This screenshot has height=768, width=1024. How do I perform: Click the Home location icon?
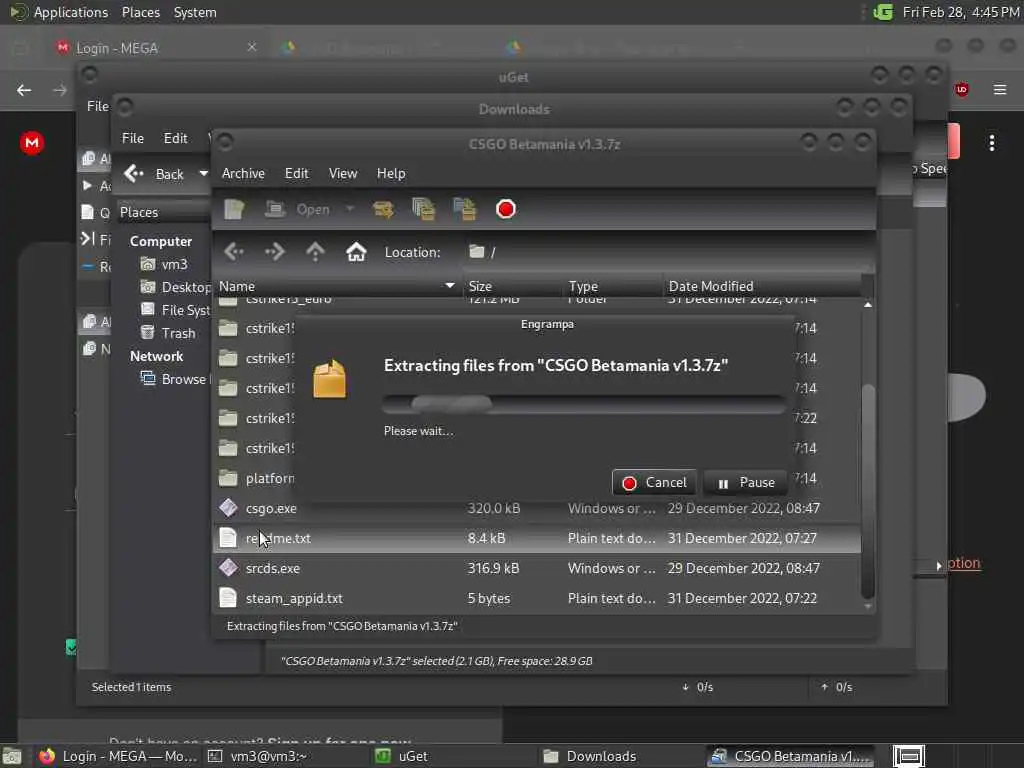pos(356,251)
